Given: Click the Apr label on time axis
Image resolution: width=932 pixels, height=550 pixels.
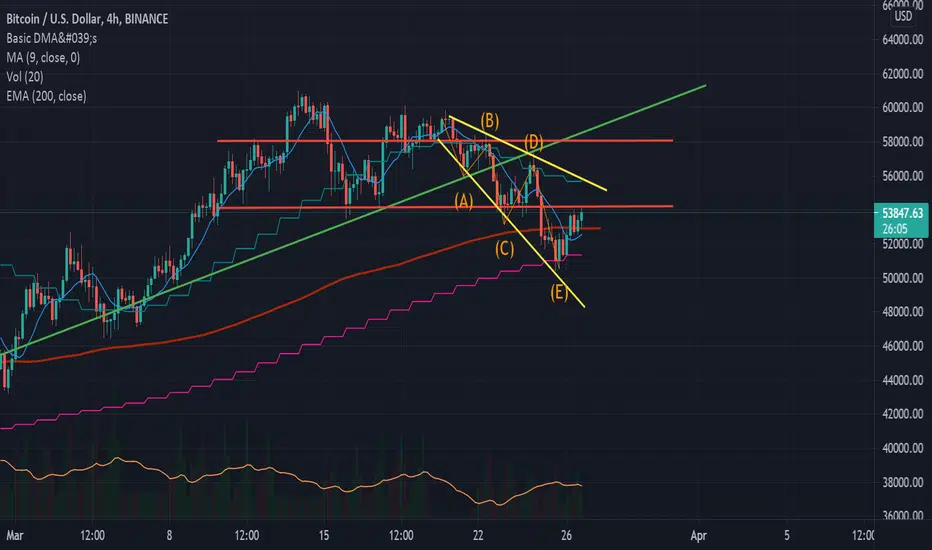Looking at the screenshot, I should [698, 536].
